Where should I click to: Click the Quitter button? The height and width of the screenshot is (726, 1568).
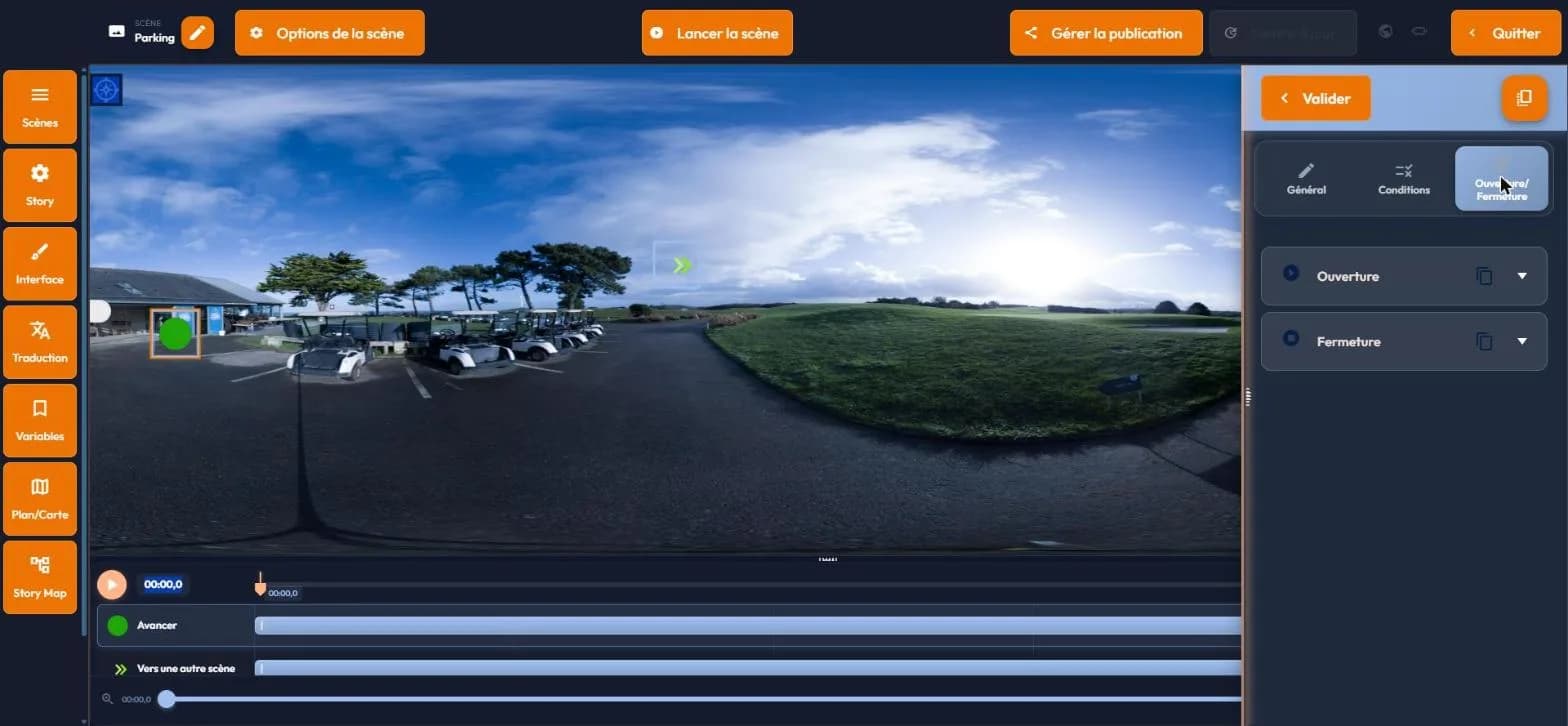(x=1504, y=33)
